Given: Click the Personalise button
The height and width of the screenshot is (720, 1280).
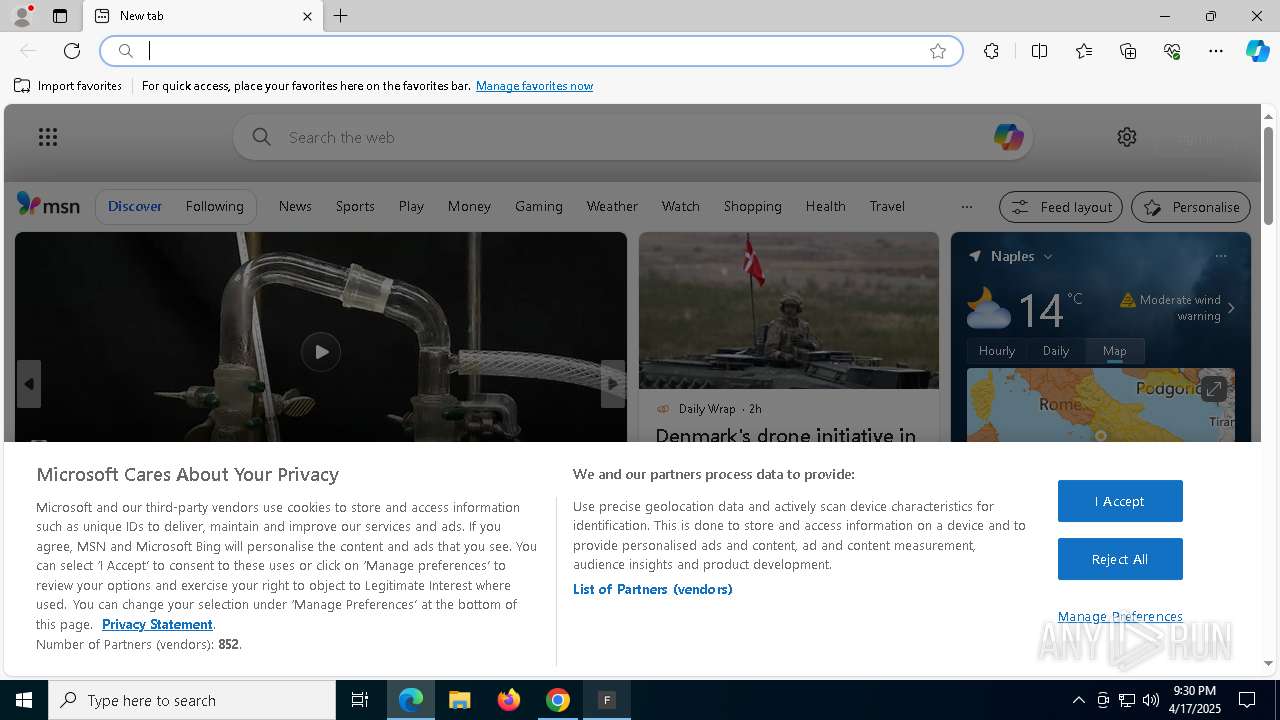Looking at the screenshot, I should [1191, 207].
